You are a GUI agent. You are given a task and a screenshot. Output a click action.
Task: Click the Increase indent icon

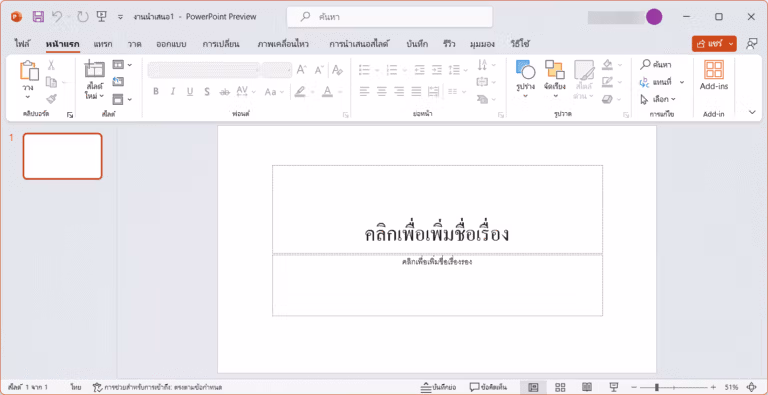(x=436, y=70)
